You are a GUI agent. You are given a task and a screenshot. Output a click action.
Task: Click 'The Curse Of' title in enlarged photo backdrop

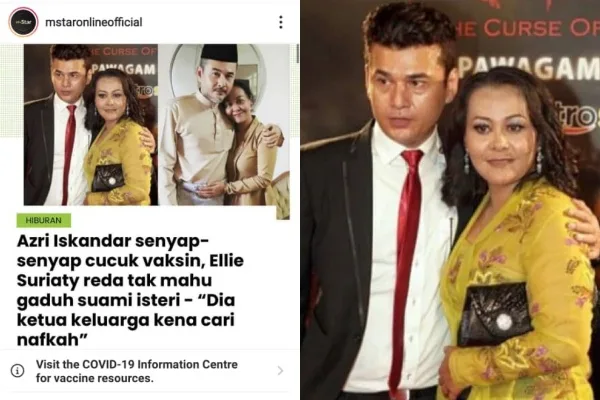pos(528,28)
